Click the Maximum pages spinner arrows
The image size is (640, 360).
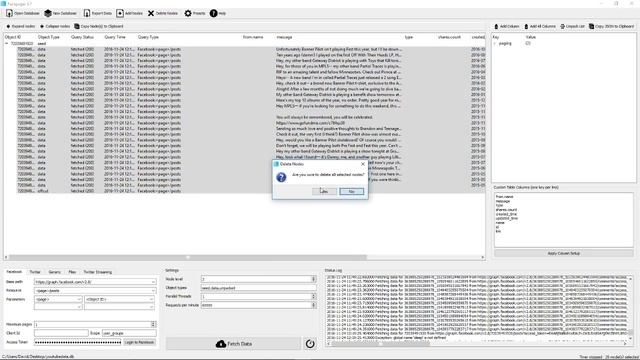pyautogui.click(x=153, y=324)
